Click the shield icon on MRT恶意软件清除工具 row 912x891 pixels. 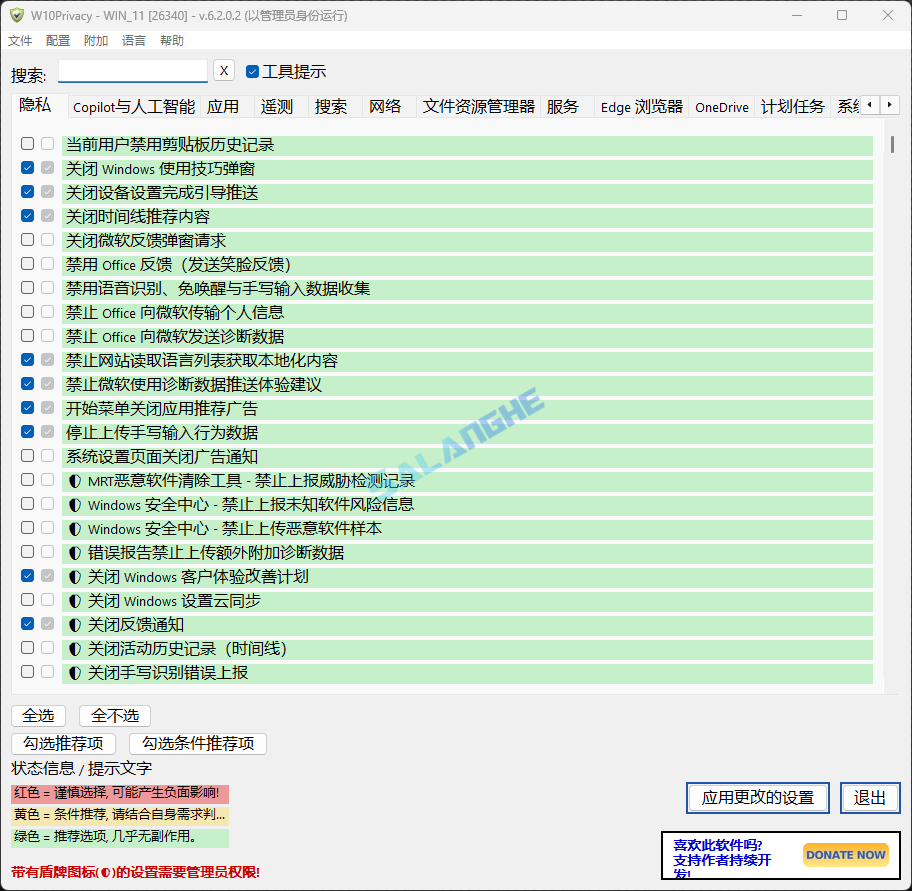point(74,481)
